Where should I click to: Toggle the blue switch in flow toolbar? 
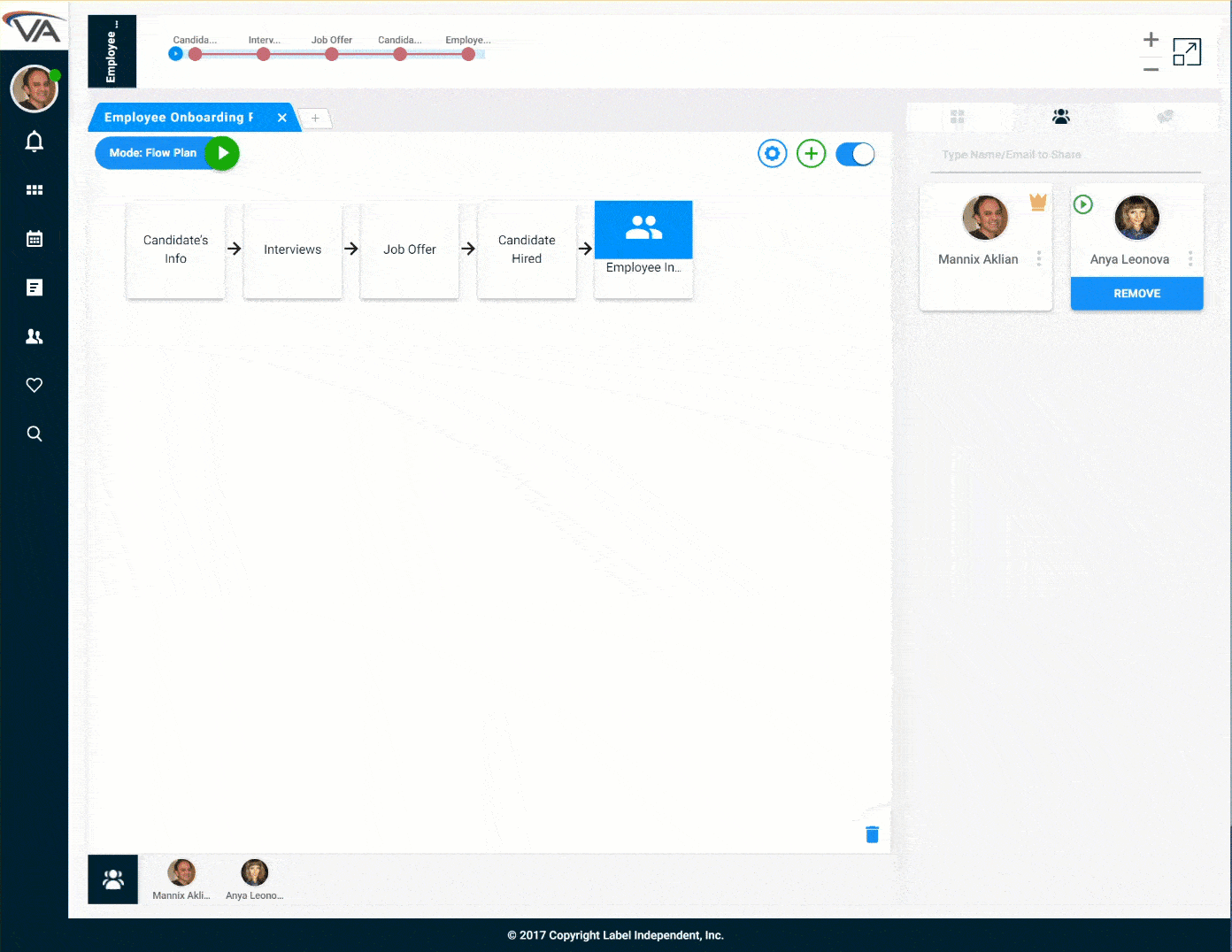point(855,154)
